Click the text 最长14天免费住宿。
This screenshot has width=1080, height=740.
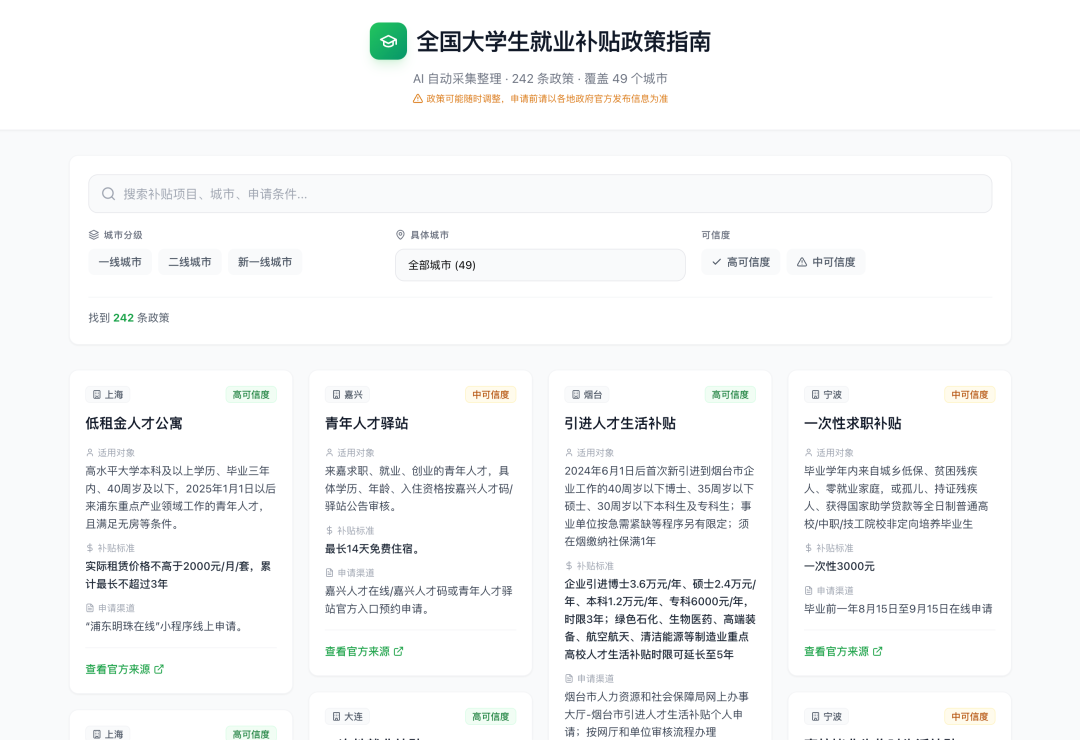tap(374, 548)
